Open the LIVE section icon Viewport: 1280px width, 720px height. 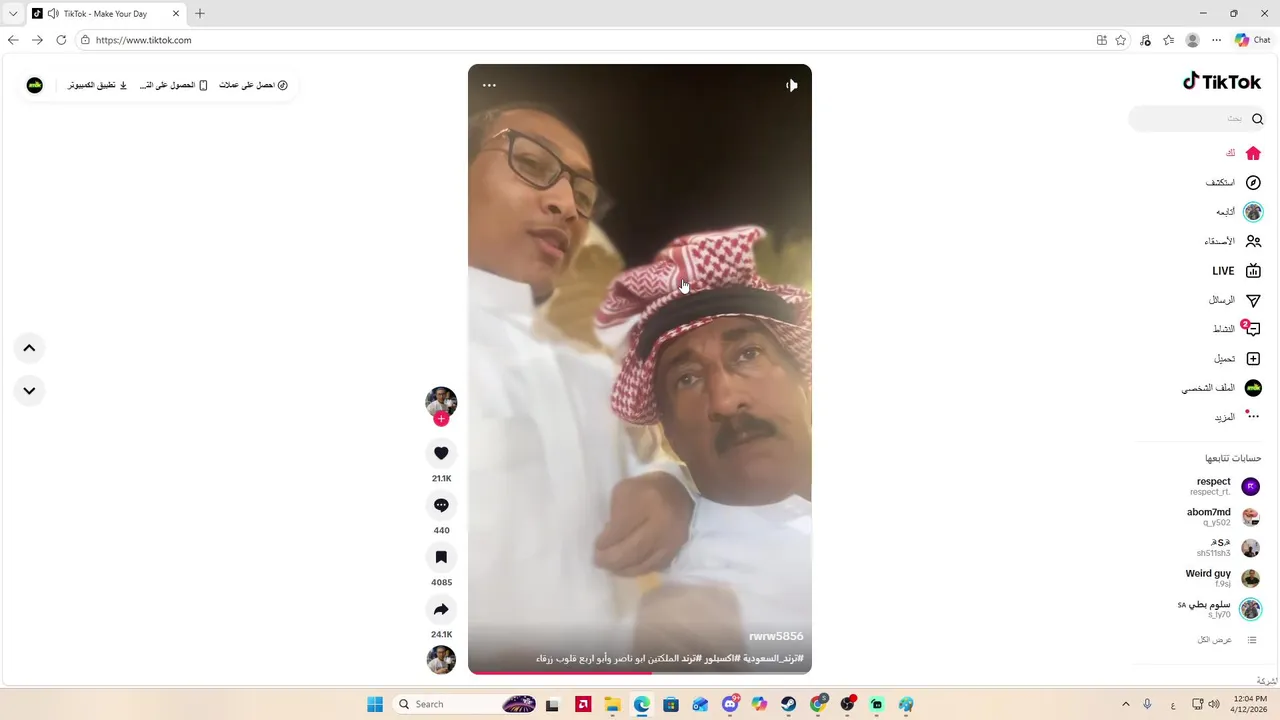click(x=1253, y=271)
